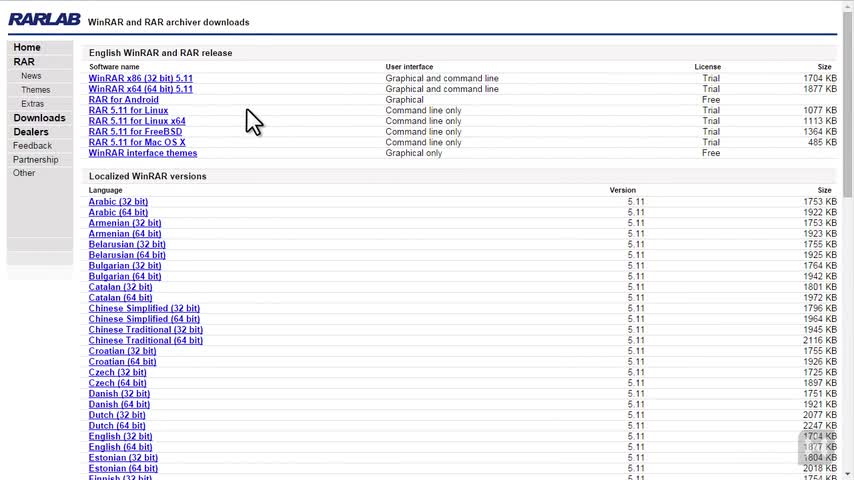854x480 pixels.
Task: Click 'Localized WinRAR versions' heading
Action: pos(148,177)
